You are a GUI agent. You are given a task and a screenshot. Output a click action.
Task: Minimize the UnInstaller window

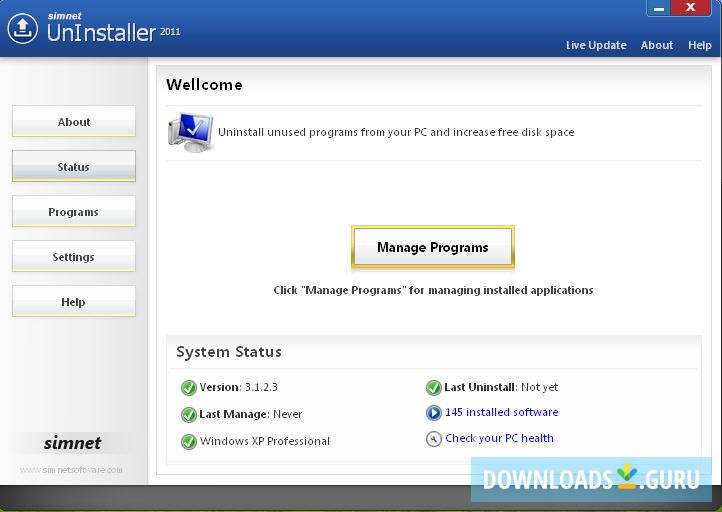pyautogui.click(x=659, y=8)
